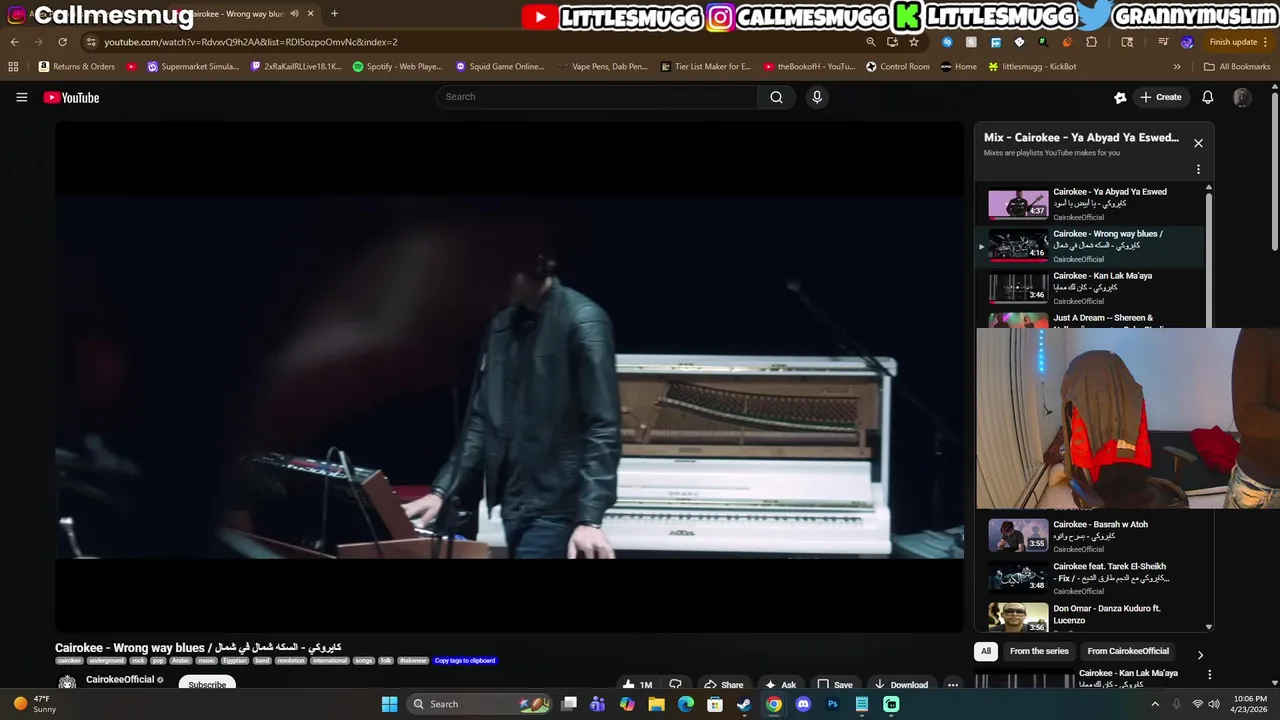Click the Ask button under the video
The height and width of the screenshot is (720, 1280).
781,685
